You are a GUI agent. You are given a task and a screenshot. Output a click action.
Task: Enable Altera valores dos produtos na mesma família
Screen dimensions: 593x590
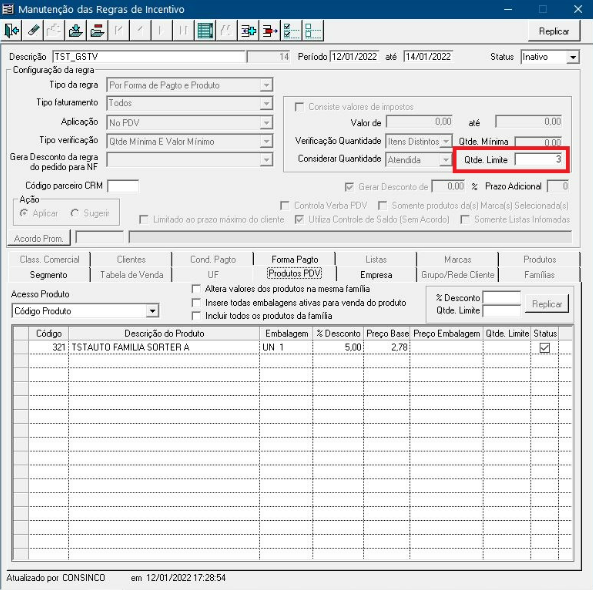coord(196,289)
